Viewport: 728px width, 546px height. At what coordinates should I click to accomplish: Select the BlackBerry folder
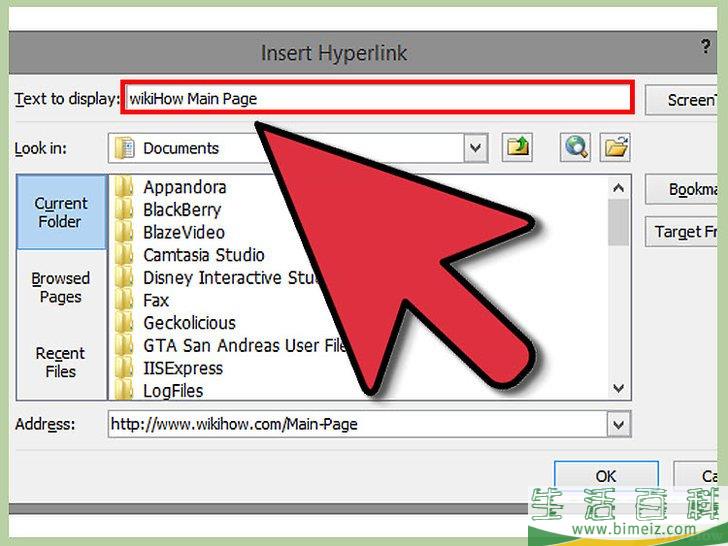pos(168,210)
